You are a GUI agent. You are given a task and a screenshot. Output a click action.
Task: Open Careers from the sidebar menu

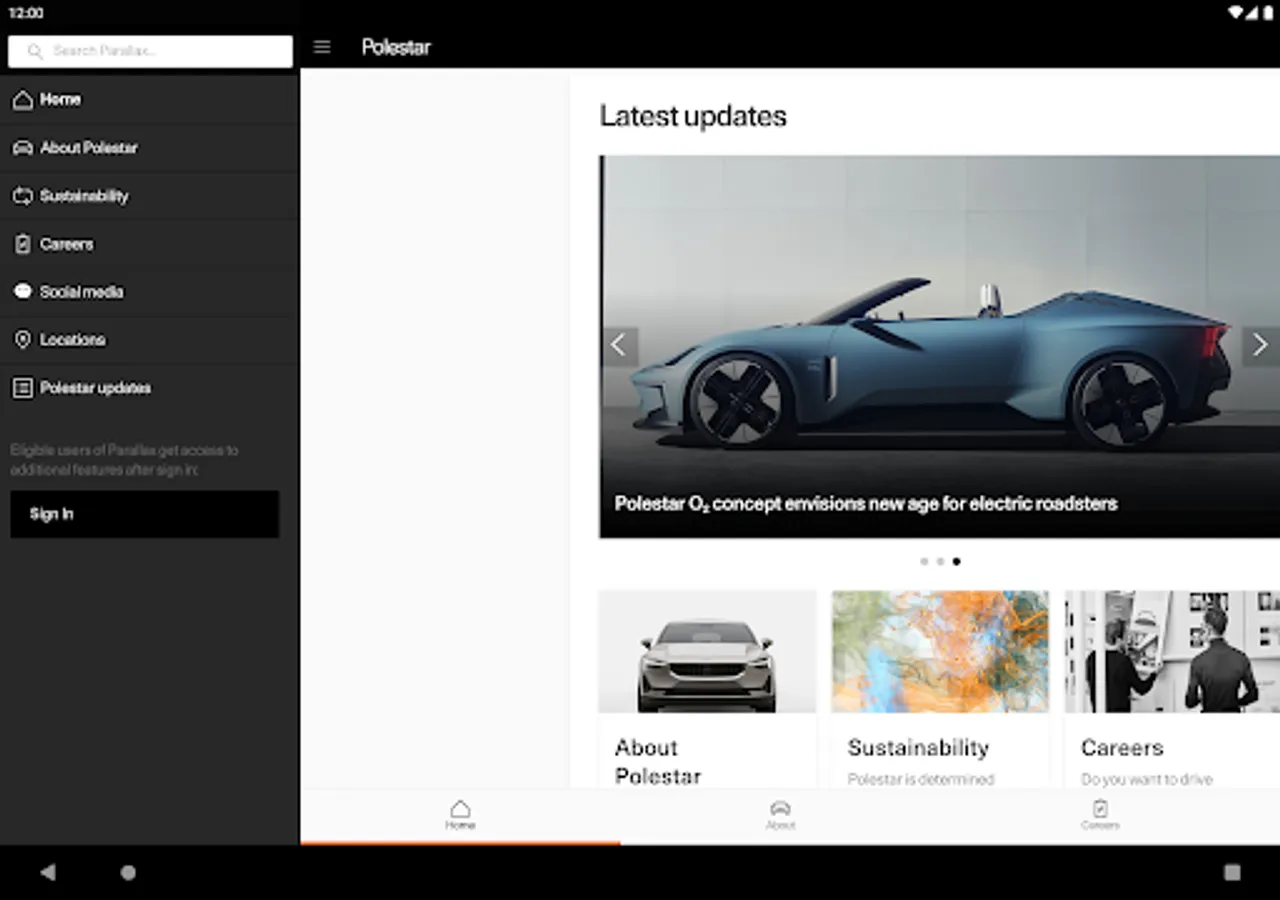(x=150, y=244)
